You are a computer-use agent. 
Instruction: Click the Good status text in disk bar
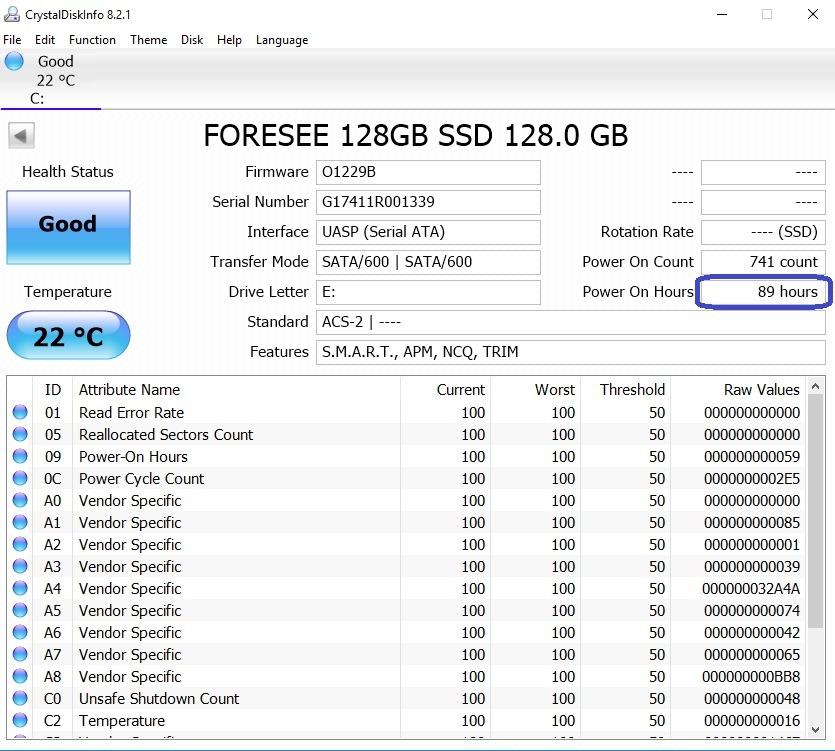tap(55, 61)
